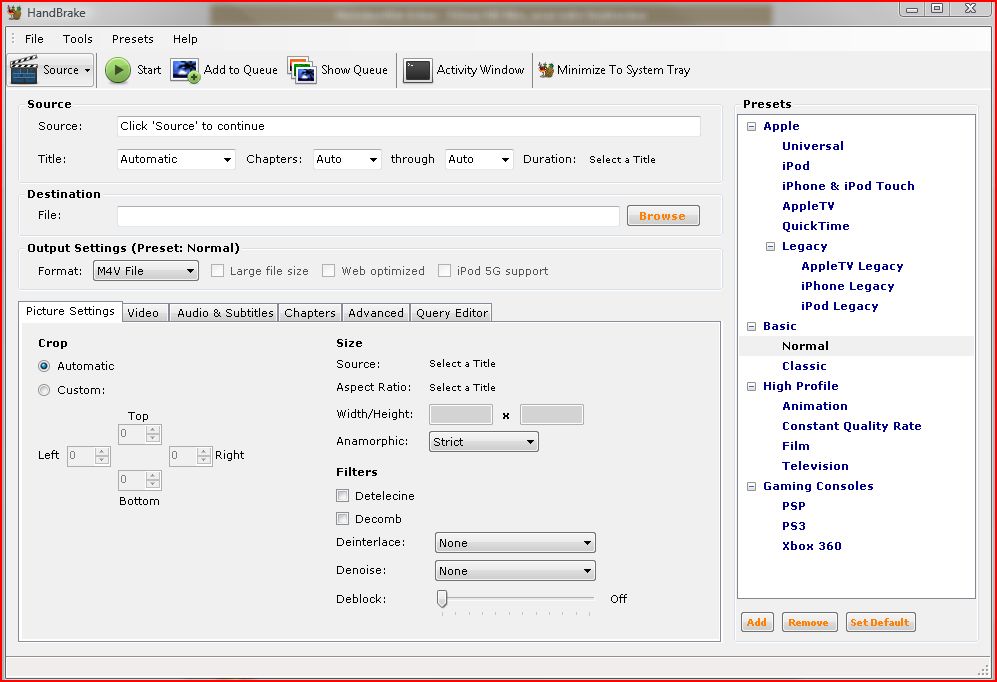
Task: Select the Constant Quality Rate preset
Action: 851,426
